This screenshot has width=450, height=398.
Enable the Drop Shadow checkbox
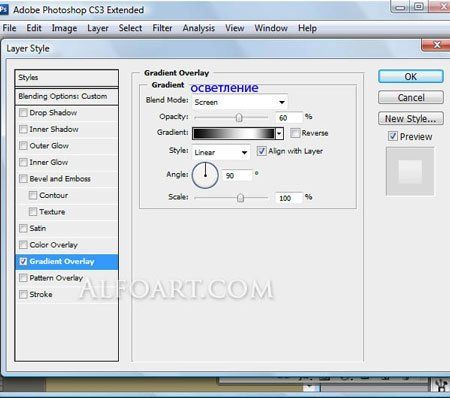click(23, 113)
